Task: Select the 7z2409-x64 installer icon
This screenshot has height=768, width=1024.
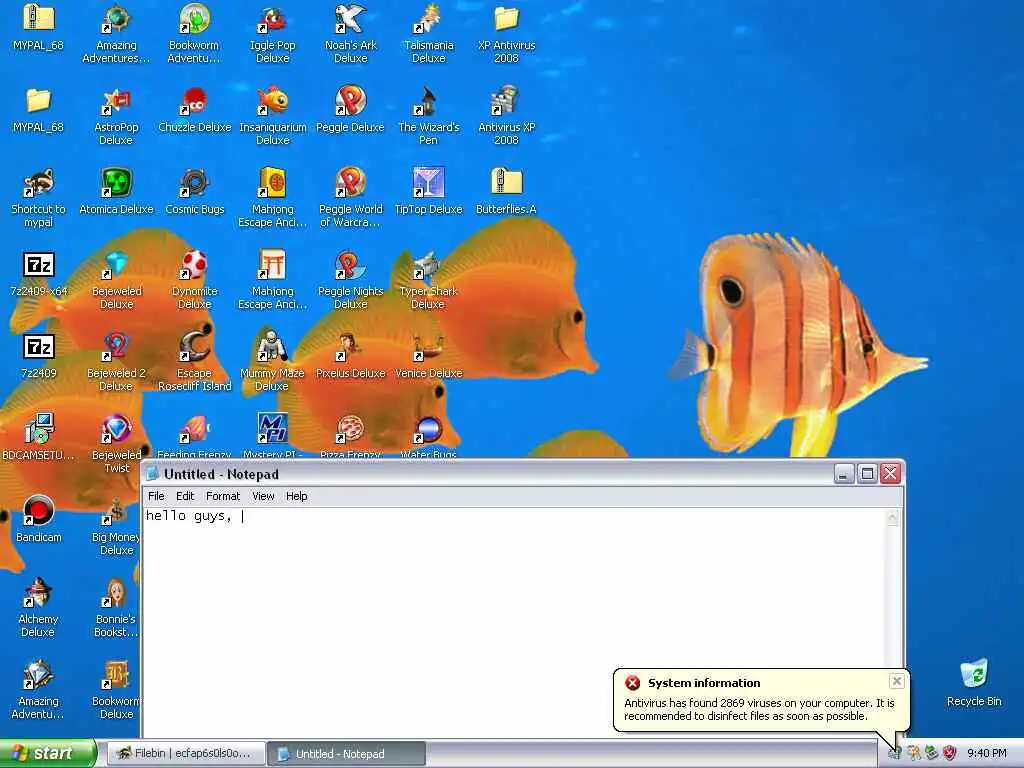Action: pos(39,274)
